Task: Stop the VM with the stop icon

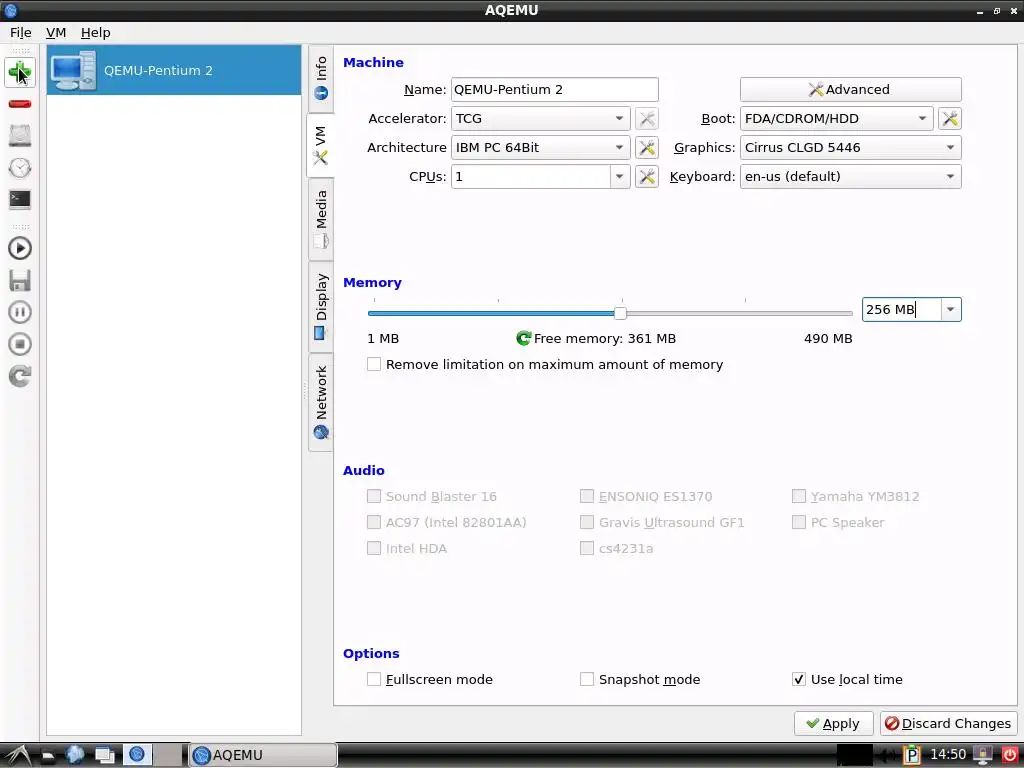Action: [20, 344]
